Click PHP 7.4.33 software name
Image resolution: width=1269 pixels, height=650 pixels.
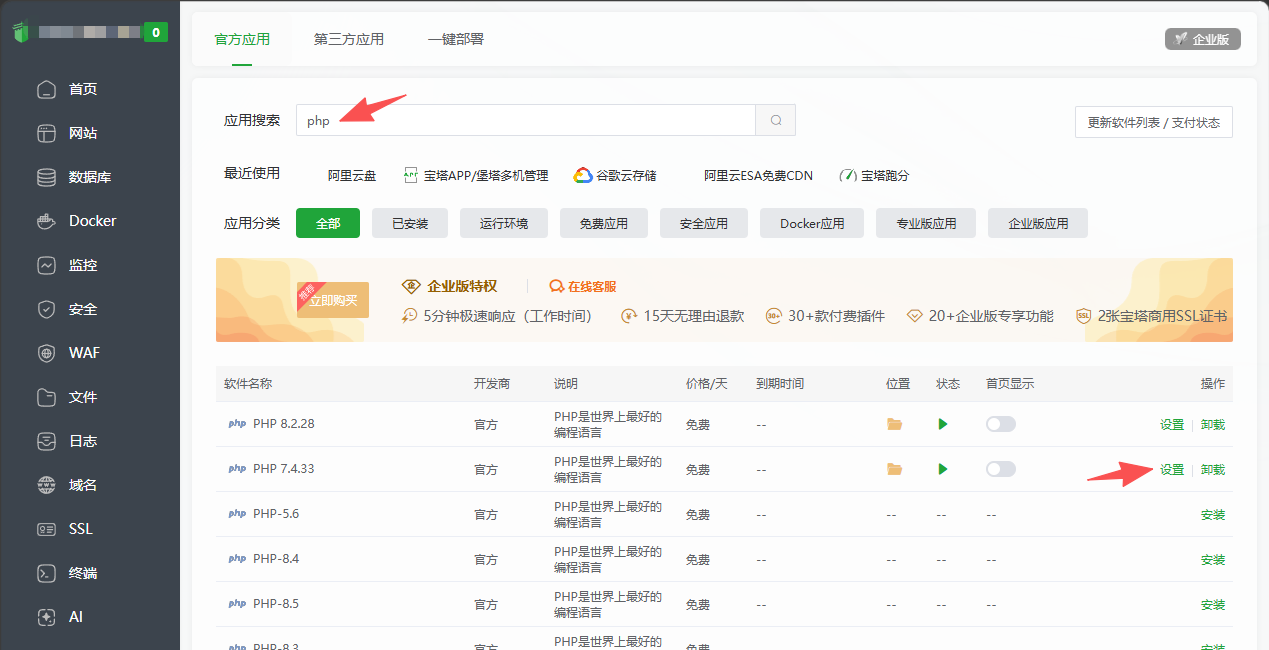[284, 469]
